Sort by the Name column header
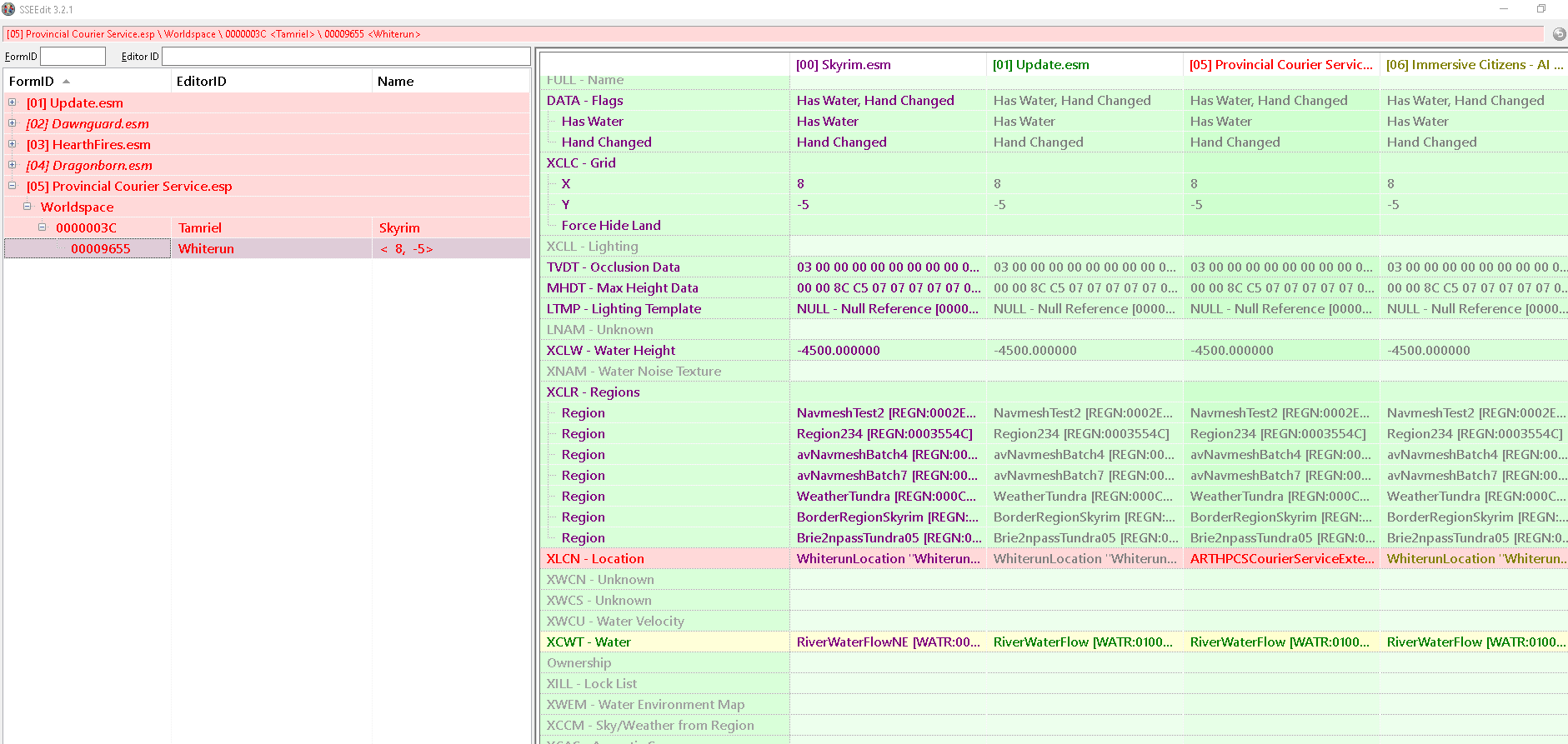Image resolution: width=1568 pixels, height=744 pixels. (x=395, y=82)
